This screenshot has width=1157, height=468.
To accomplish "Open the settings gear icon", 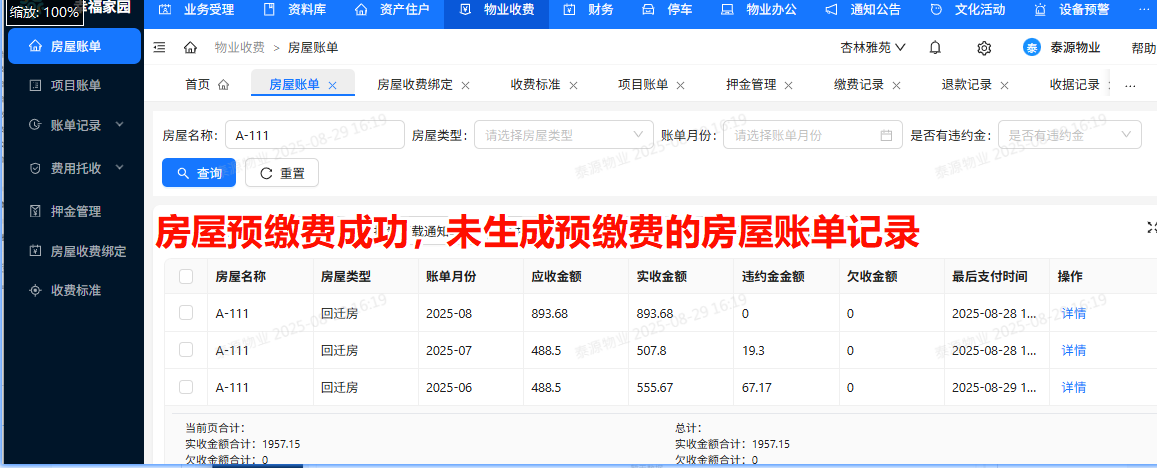I will (984, 48).
